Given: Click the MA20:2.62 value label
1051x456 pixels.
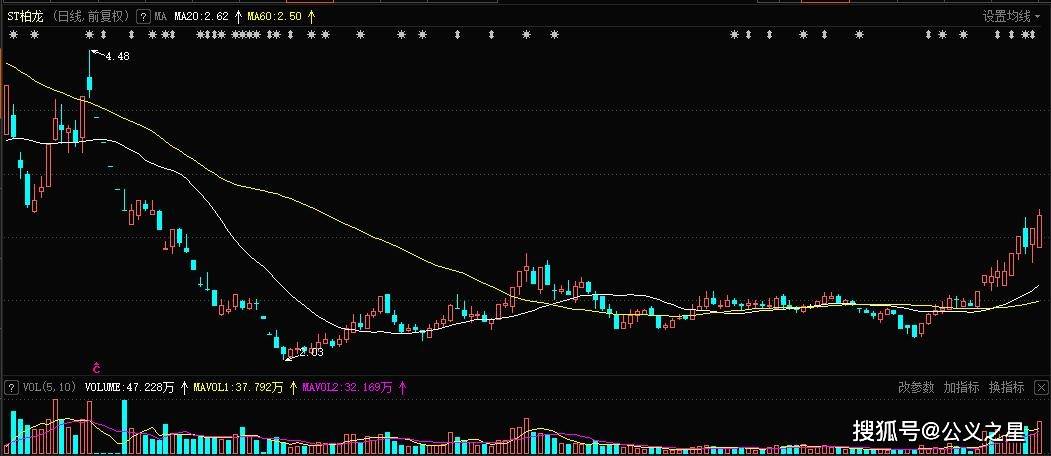Looking at the screenshot, I should pyautogui.click(x=200, y=16).
